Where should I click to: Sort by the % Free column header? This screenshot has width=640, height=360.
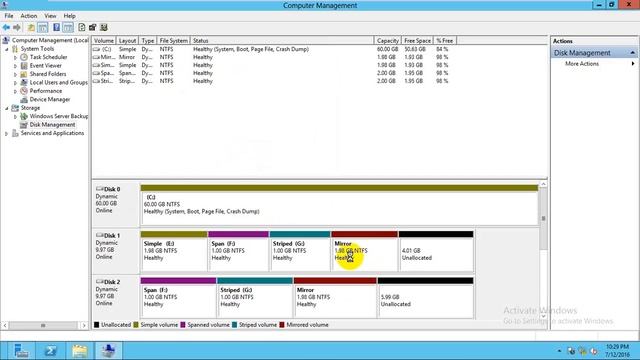tap(444, 40)
